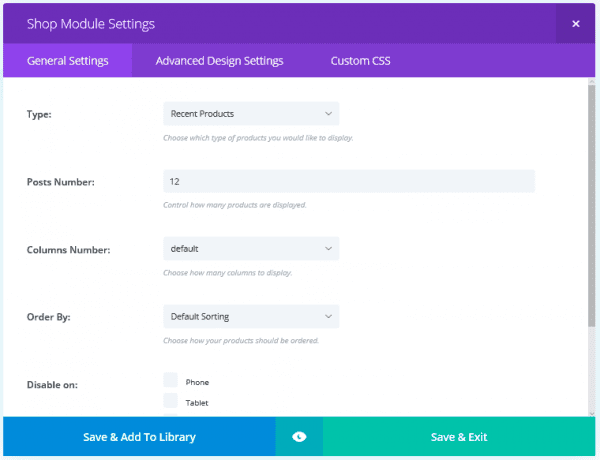Screen dimensions: 600x460
Task: Click the vertical scrollbar of the settings panel
Action: (x=592, y=200)
